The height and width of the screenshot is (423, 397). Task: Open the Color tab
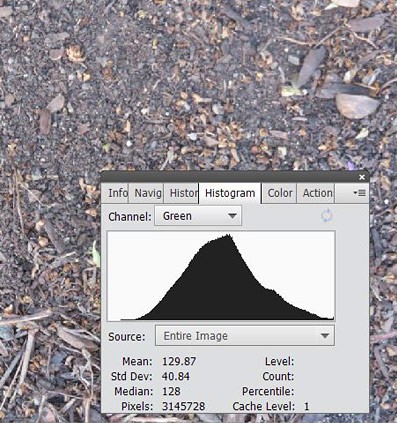(280, 193)
